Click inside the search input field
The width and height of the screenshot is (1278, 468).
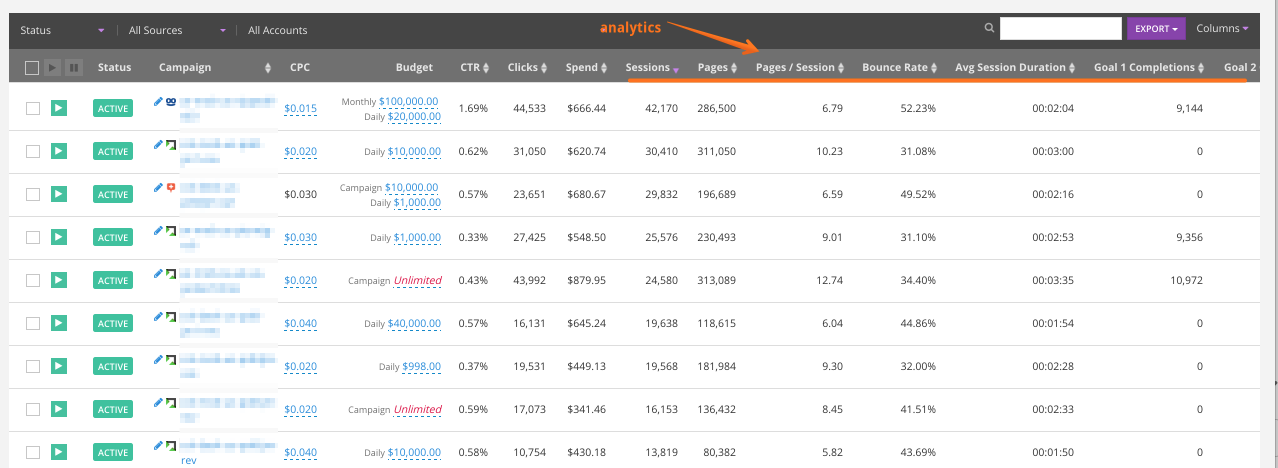(x=1059, y=29)
